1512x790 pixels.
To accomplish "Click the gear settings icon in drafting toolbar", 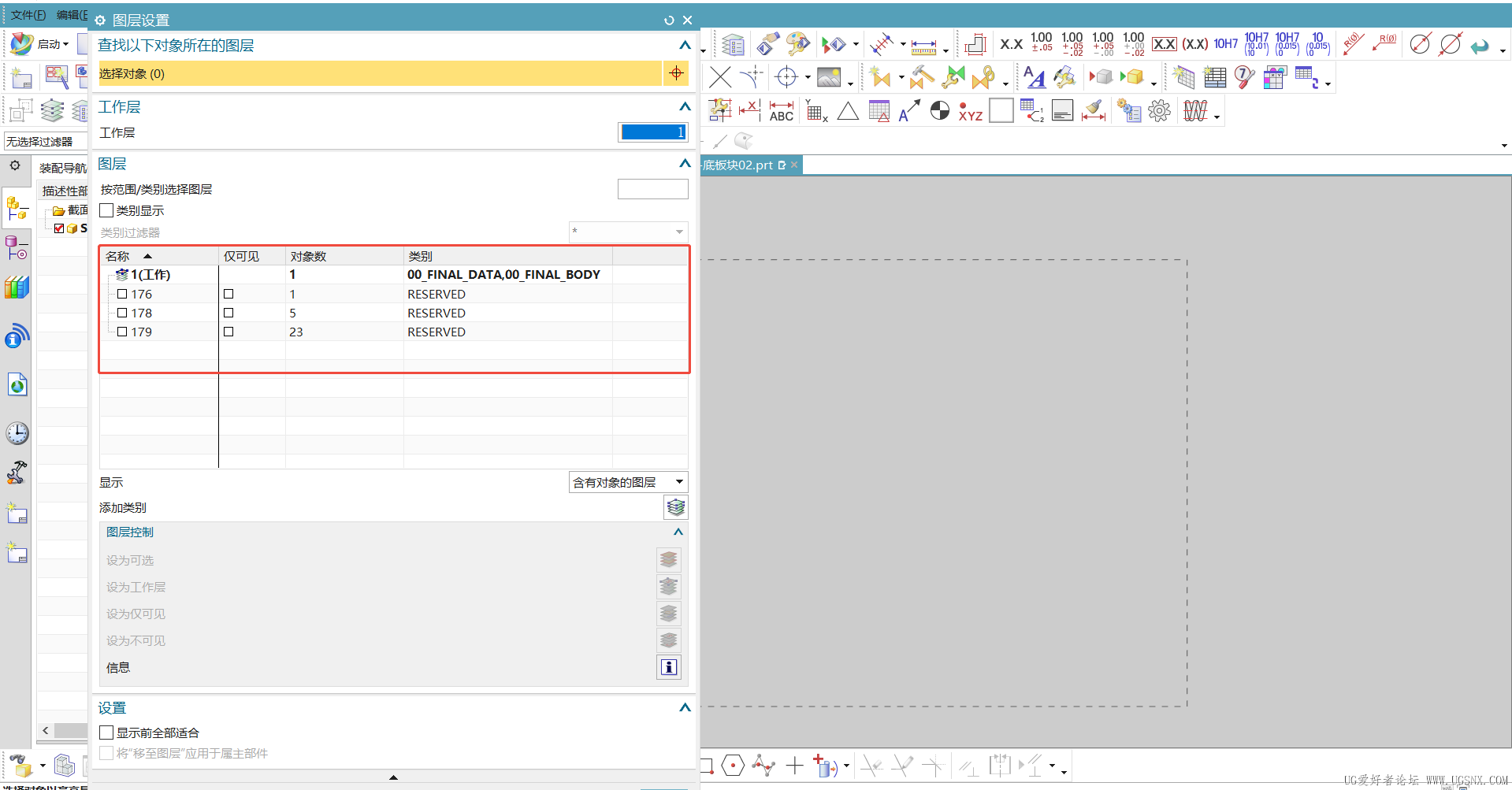I will [1159, 111].
